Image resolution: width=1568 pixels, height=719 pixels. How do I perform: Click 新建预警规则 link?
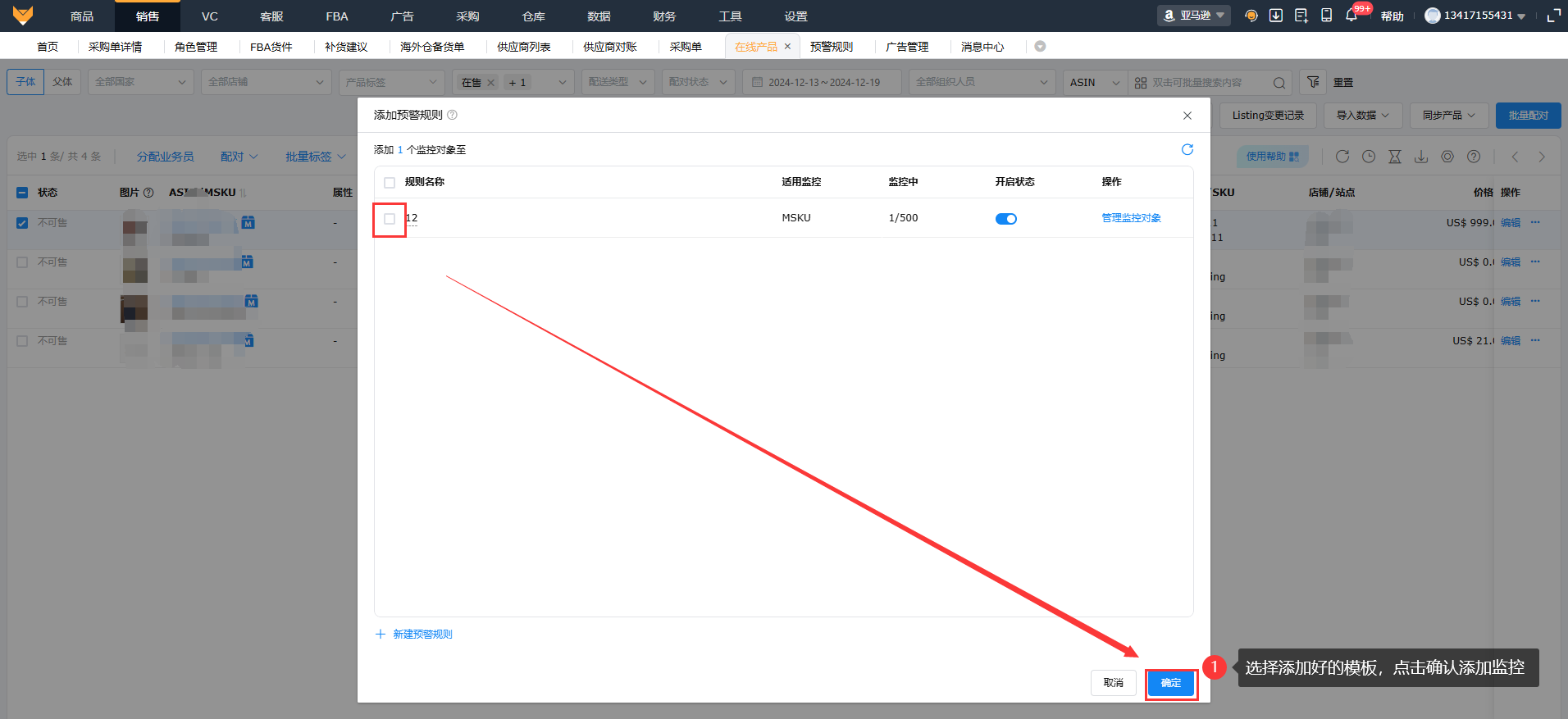[422, 634]
